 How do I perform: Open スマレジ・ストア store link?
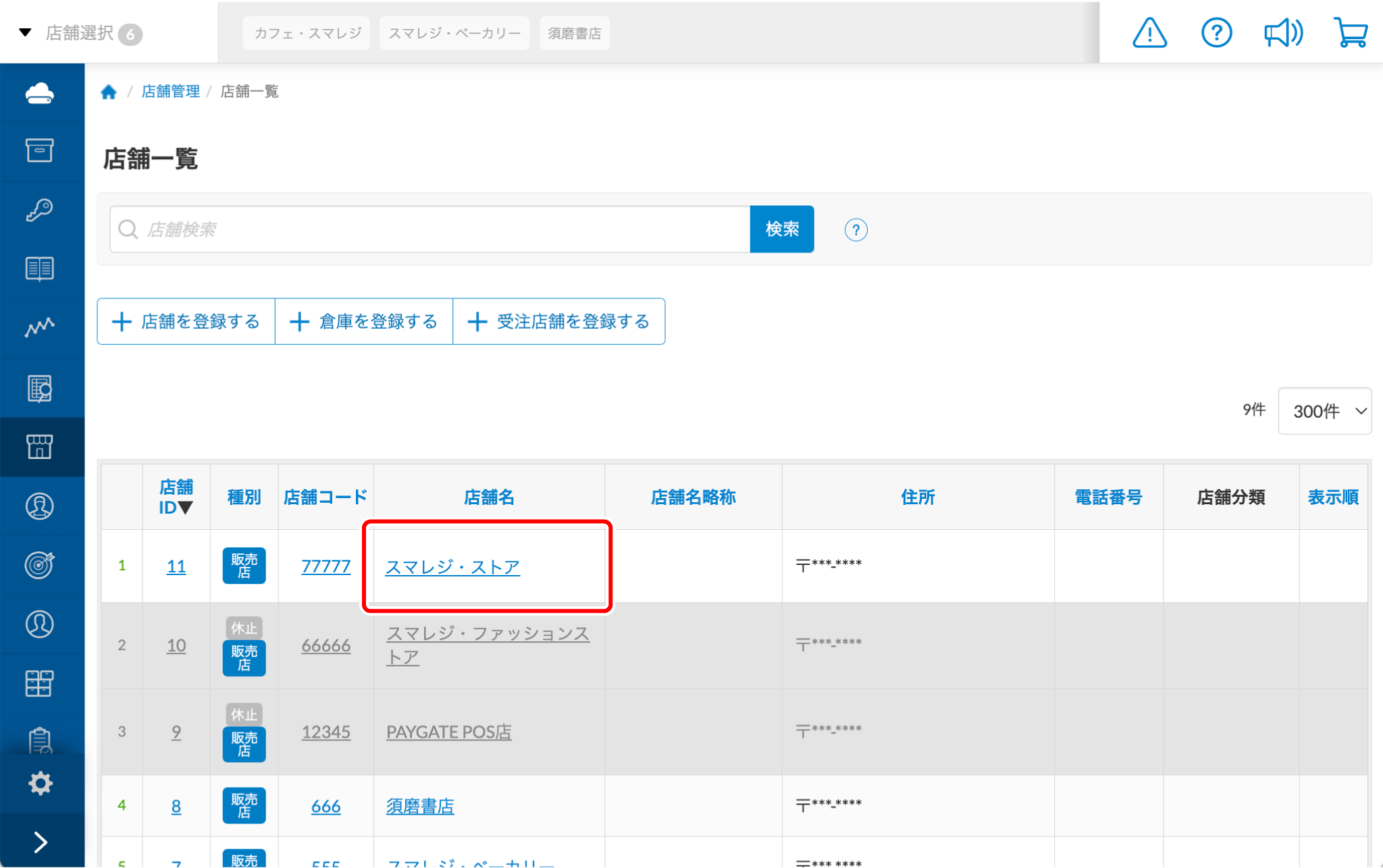pyautogui.click(x=452, y=566)
